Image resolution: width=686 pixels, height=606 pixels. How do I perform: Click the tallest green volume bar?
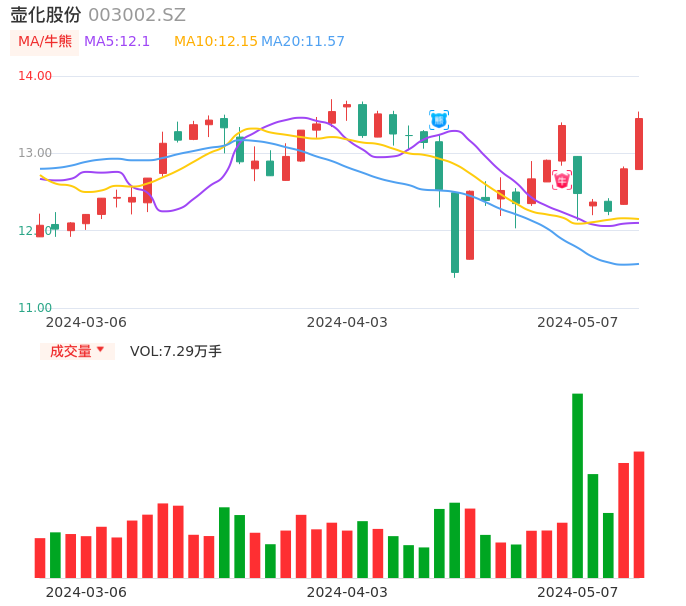coord(577,485)
